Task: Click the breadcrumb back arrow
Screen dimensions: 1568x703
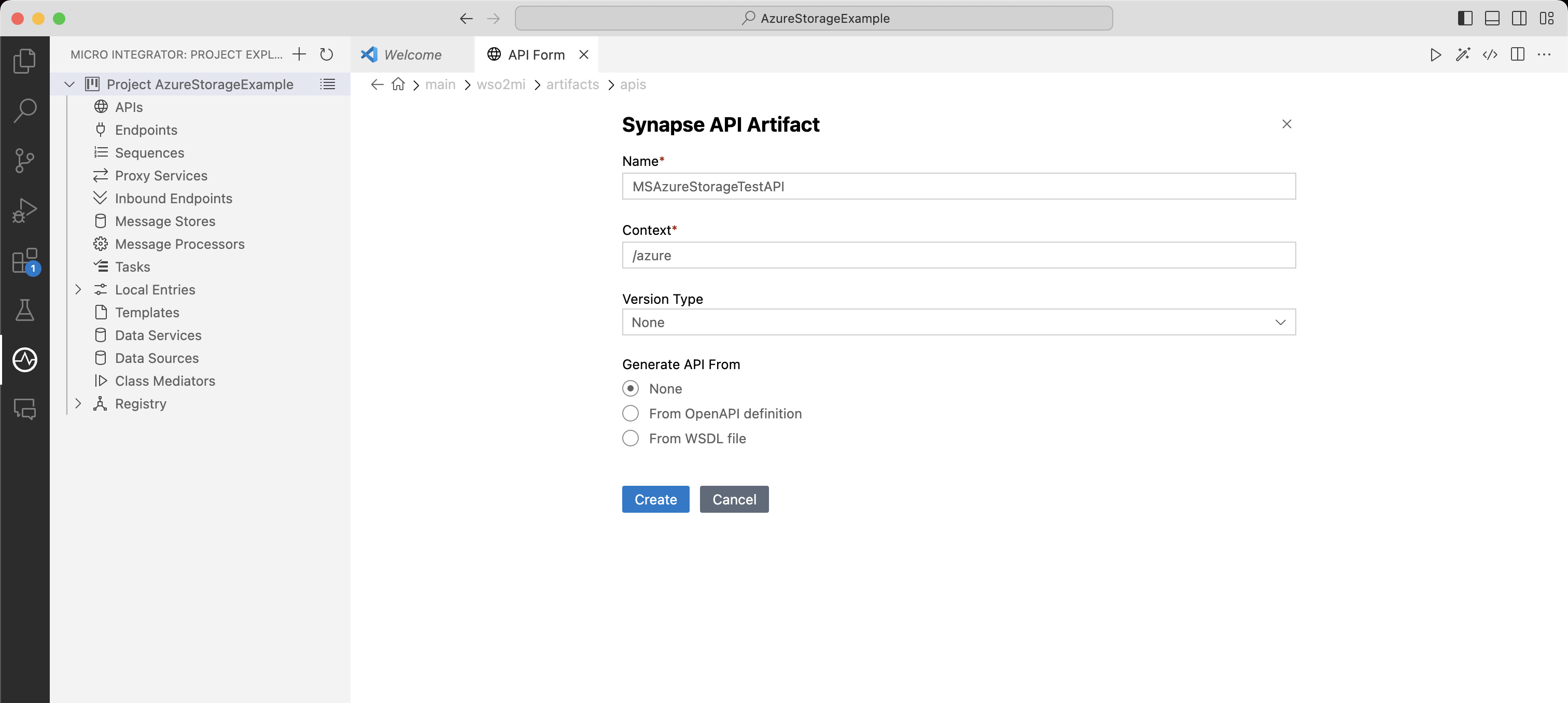Action: pos(377,84)
